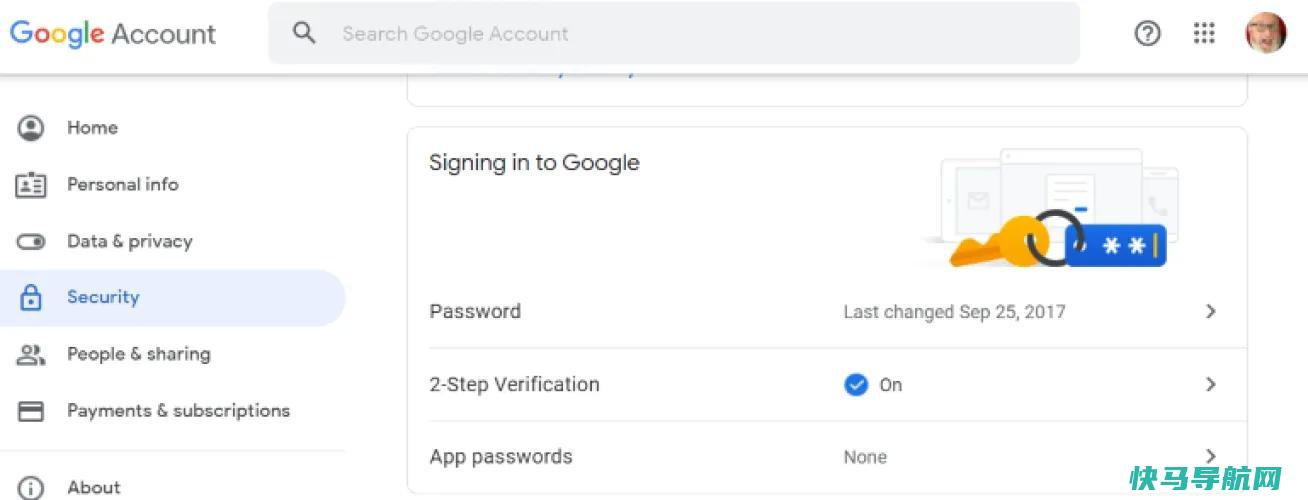Click the Personal info ID card icon
The image size is (1308, 500).
click(x=31, y=185)
